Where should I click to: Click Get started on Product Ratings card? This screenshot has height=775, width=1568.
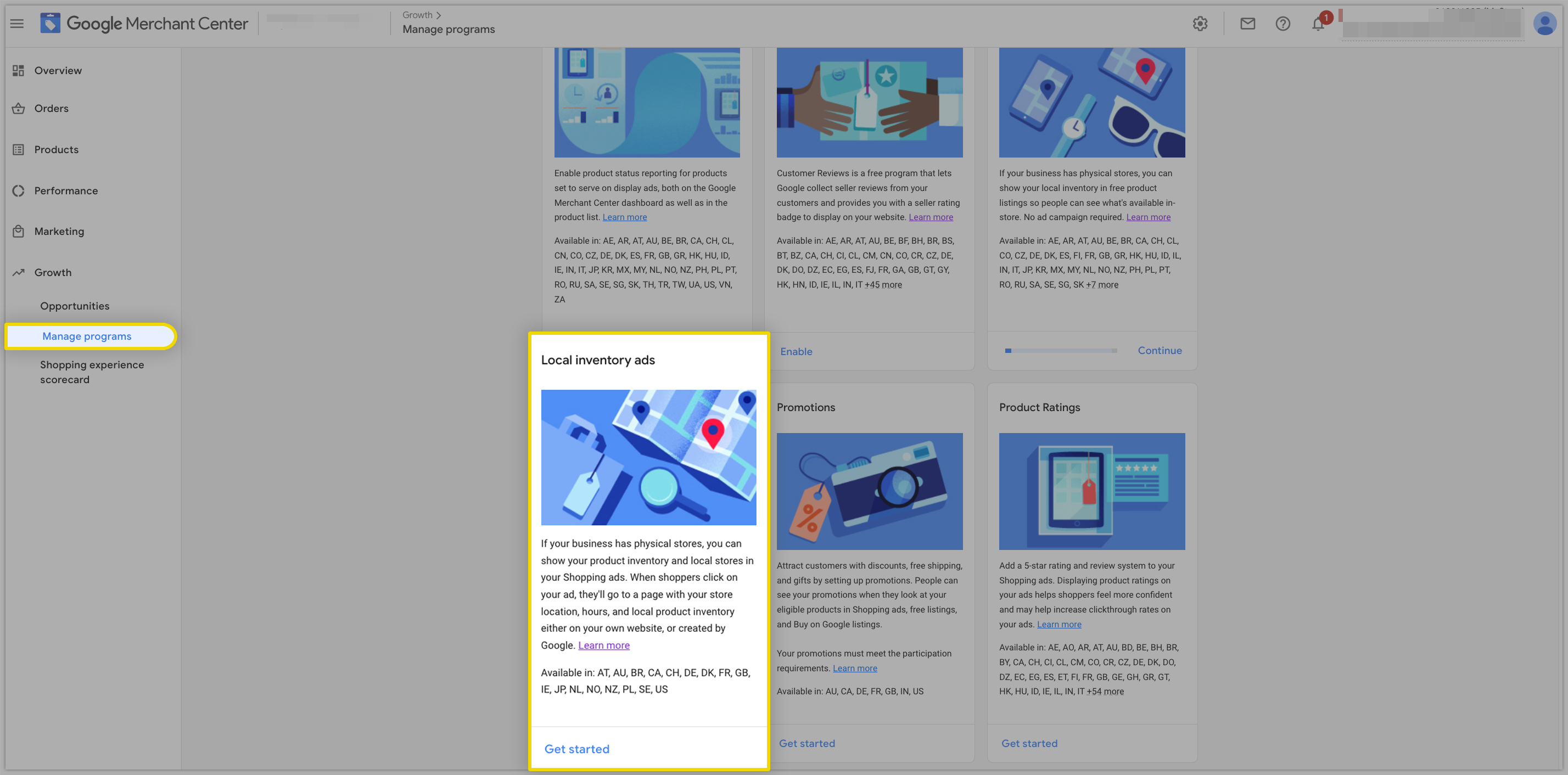coord(1029,743)
